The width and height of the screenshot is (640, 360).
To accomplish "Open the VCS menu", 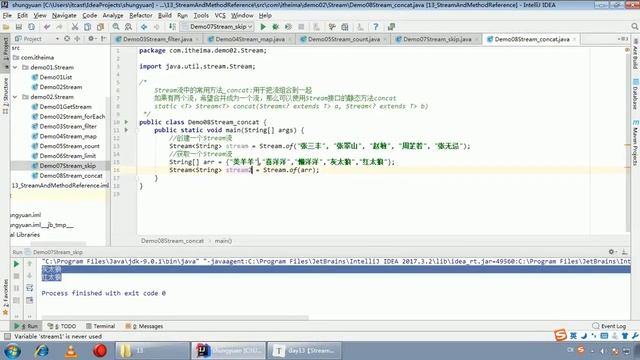I will [x=220, y=16].
